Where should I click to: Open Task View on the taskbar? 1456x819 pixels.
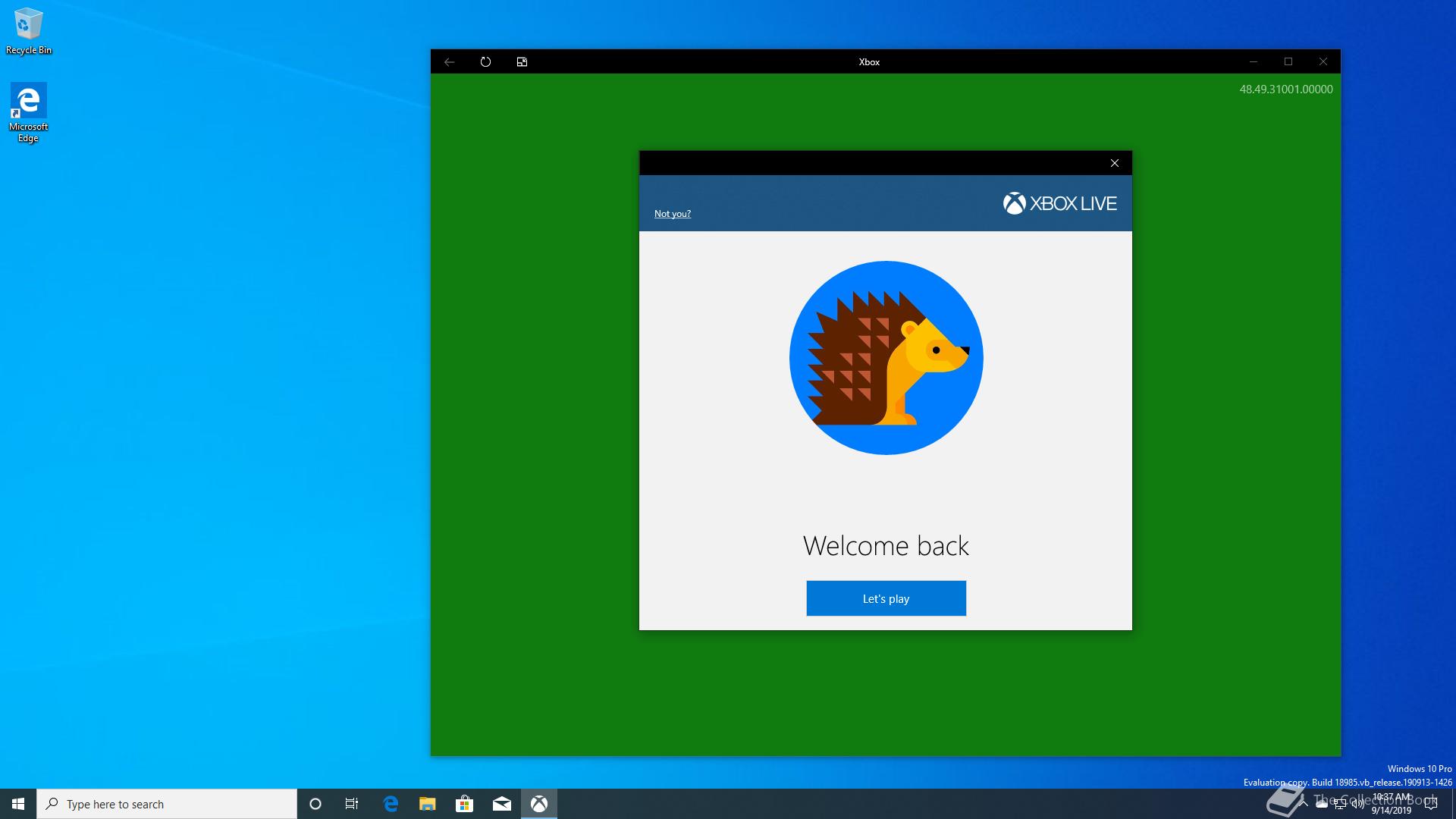point(352,804)
